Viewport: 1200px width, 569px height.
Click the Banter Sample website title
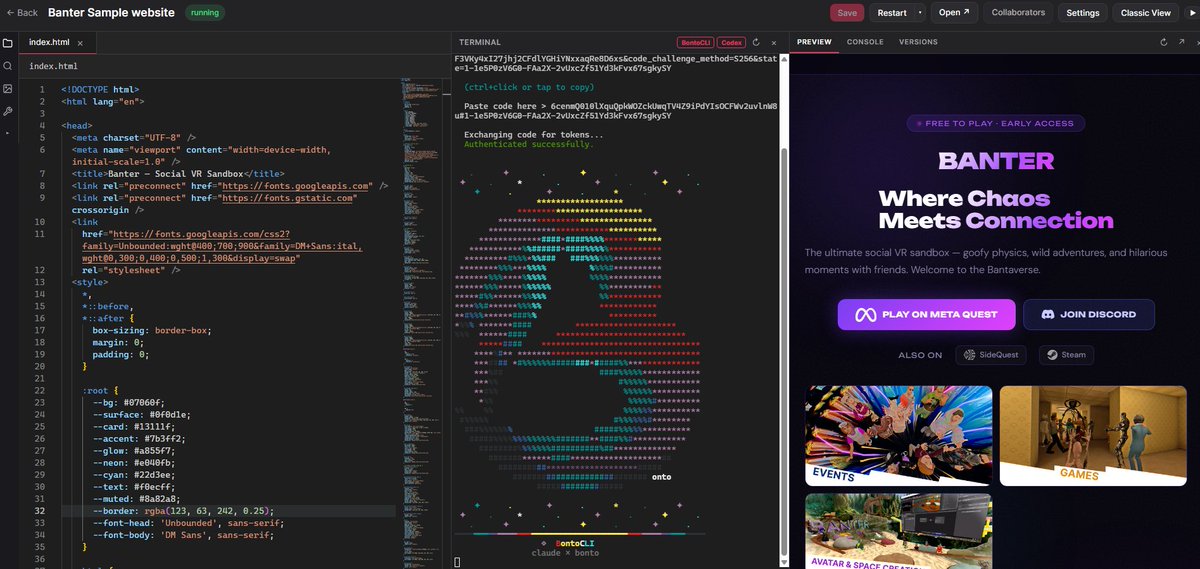(x=111, y=13)
